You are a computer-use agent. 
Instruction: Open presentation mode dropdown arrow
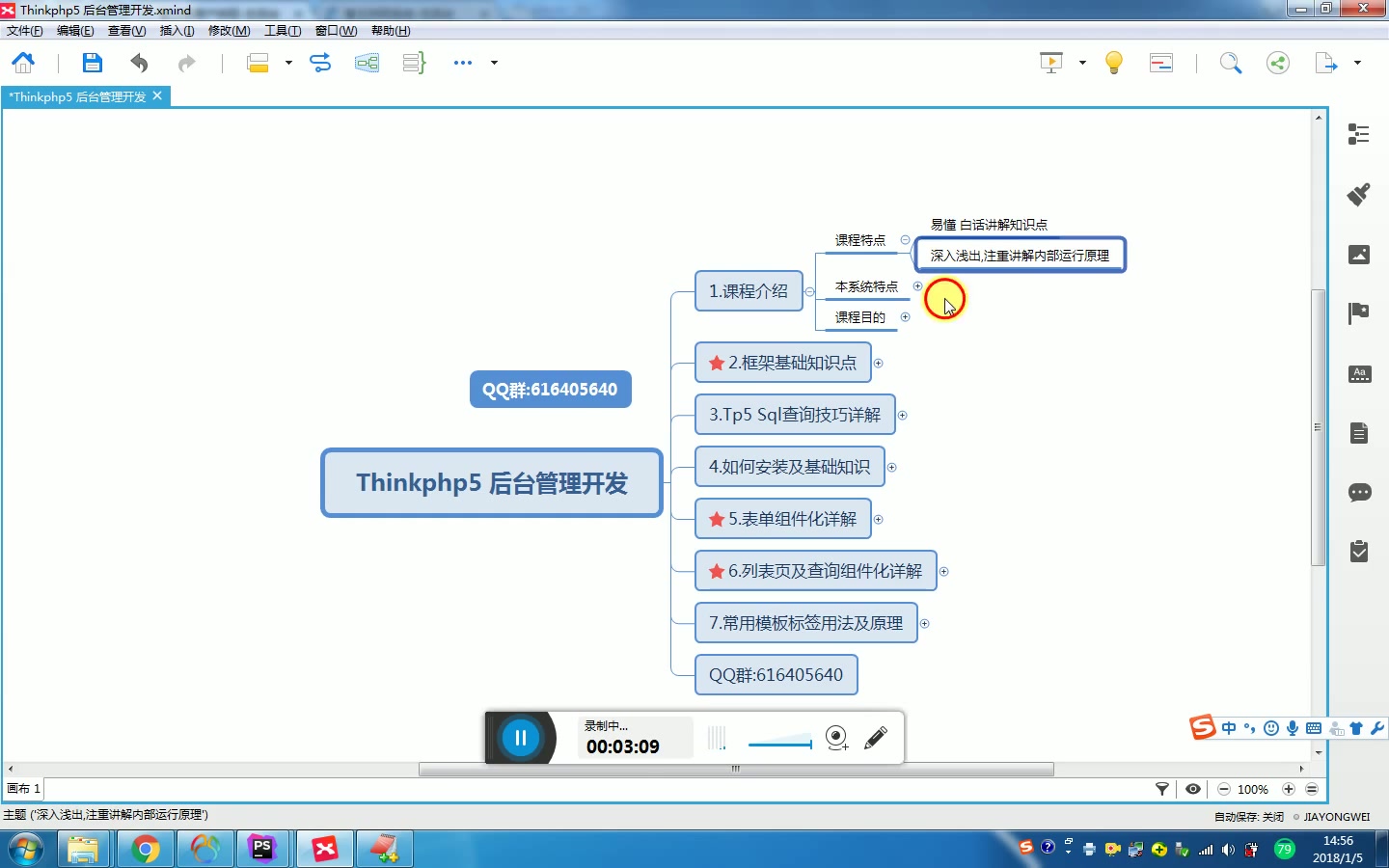(x=1082, y=63)
